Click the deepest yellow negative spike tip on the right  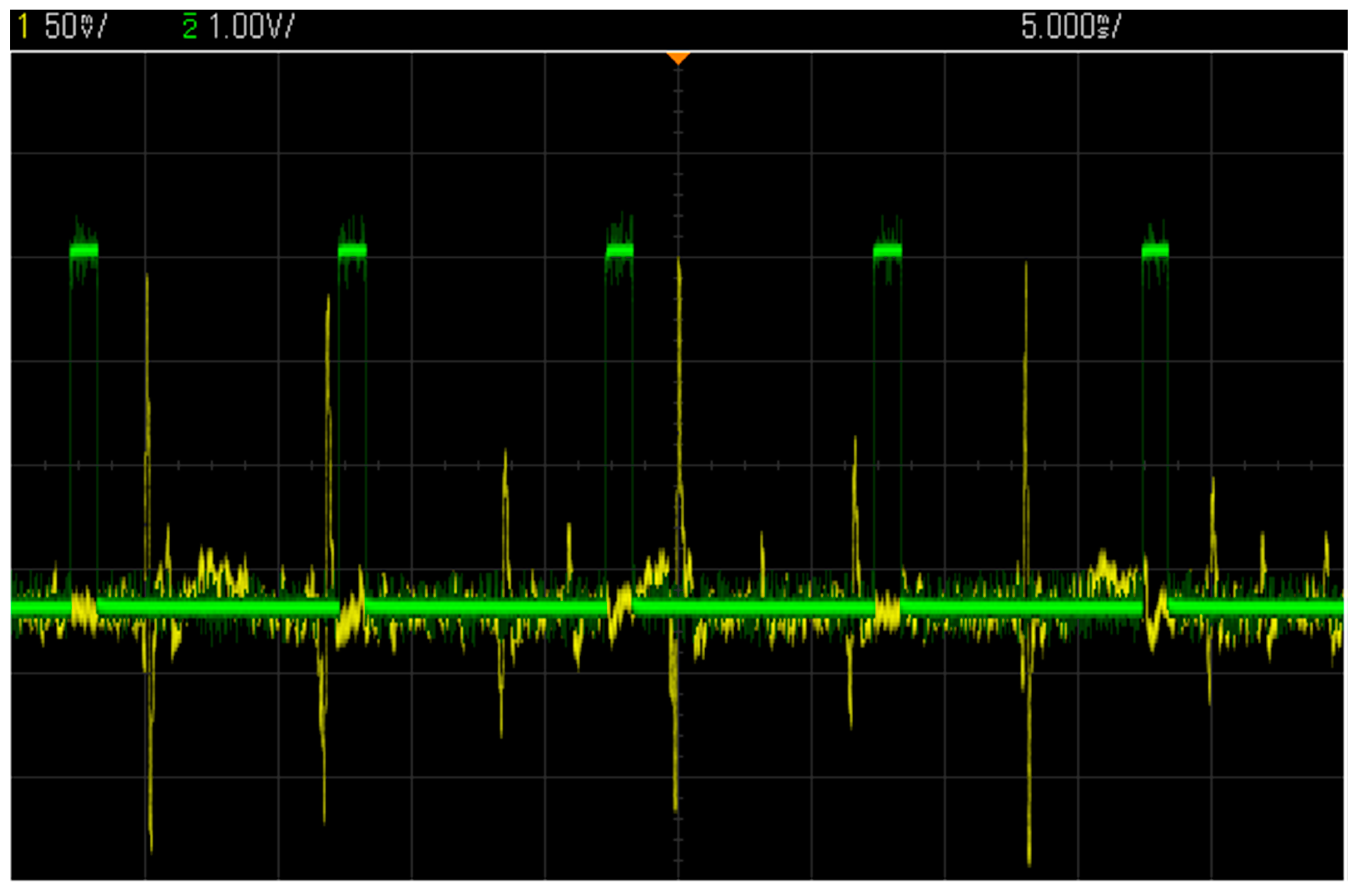click(x=1029, y=864)
